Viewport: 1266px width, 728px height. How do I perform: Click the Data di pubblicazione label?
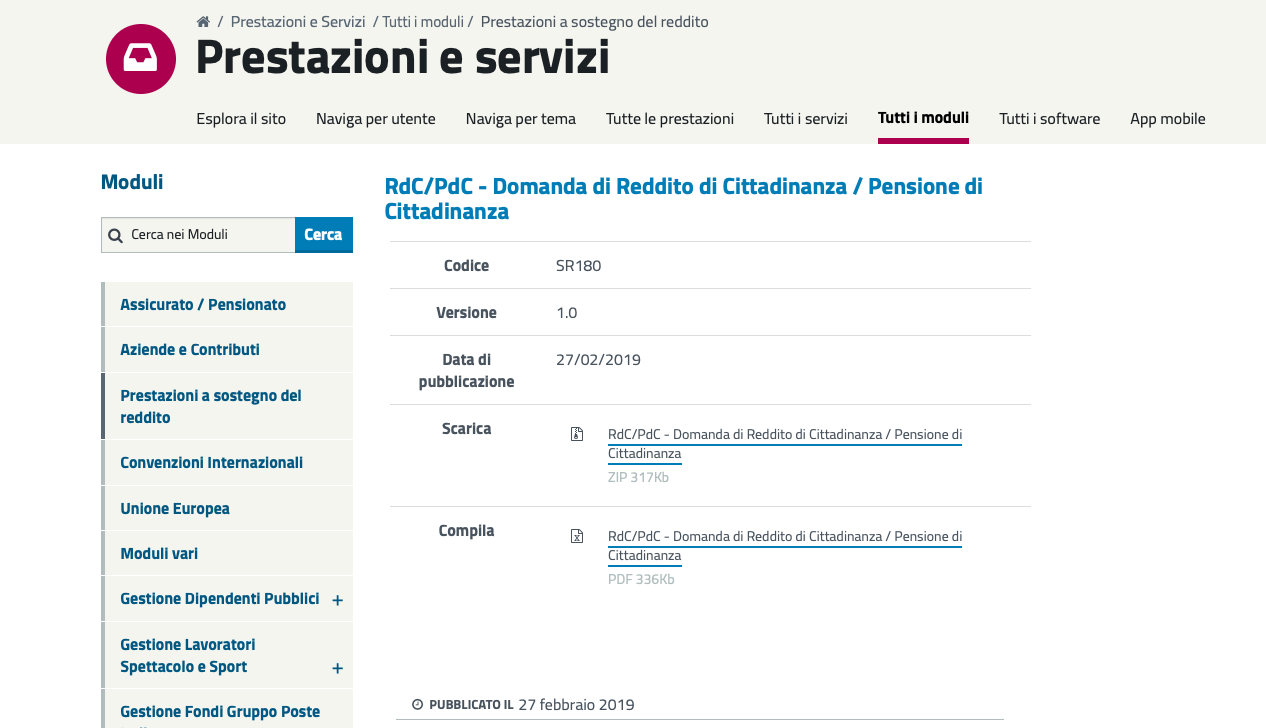(x=467, y=371)
